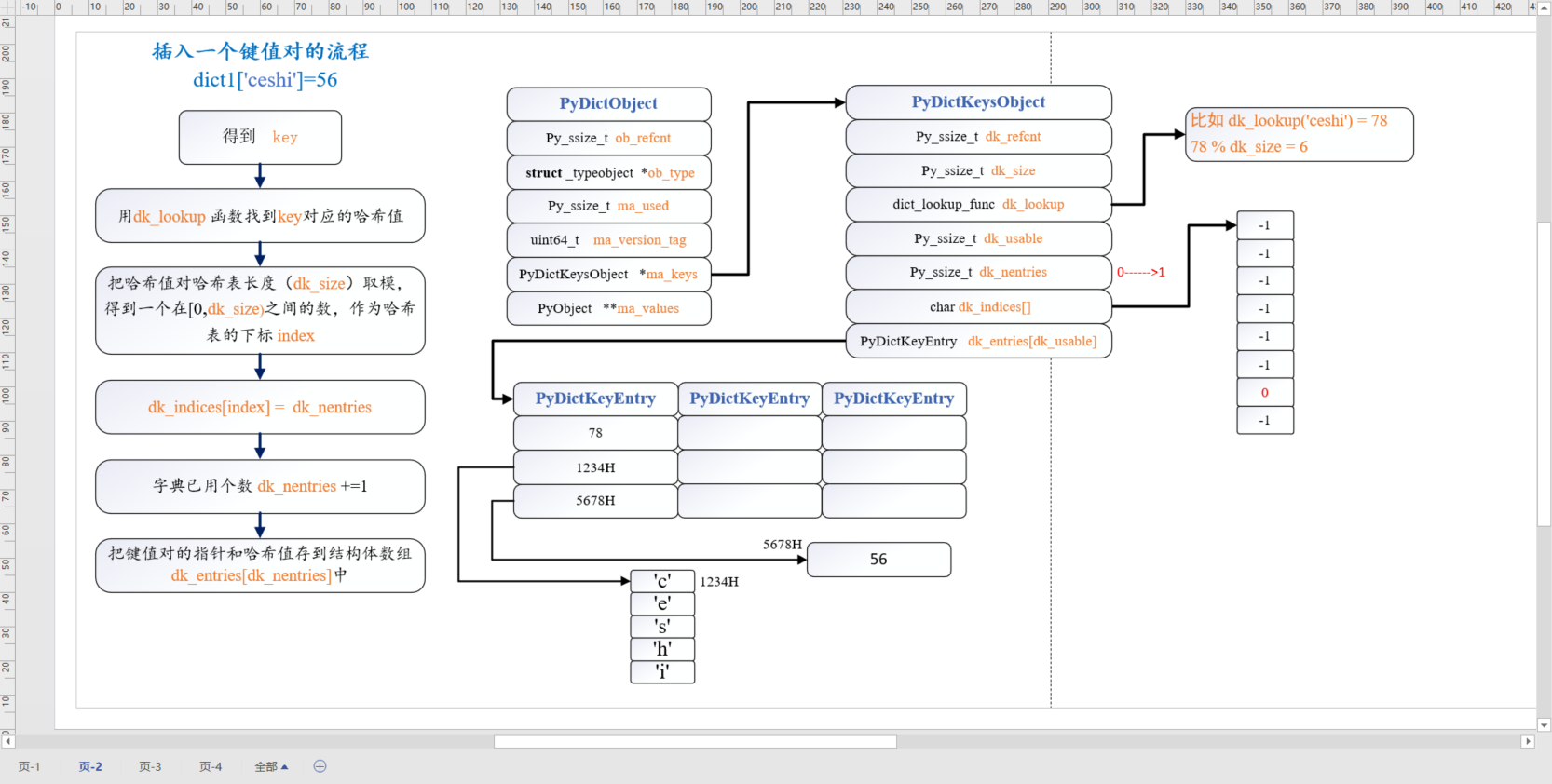Select the 'i' character cell
The image size is (1552, 784).
(x=662, y=672)
